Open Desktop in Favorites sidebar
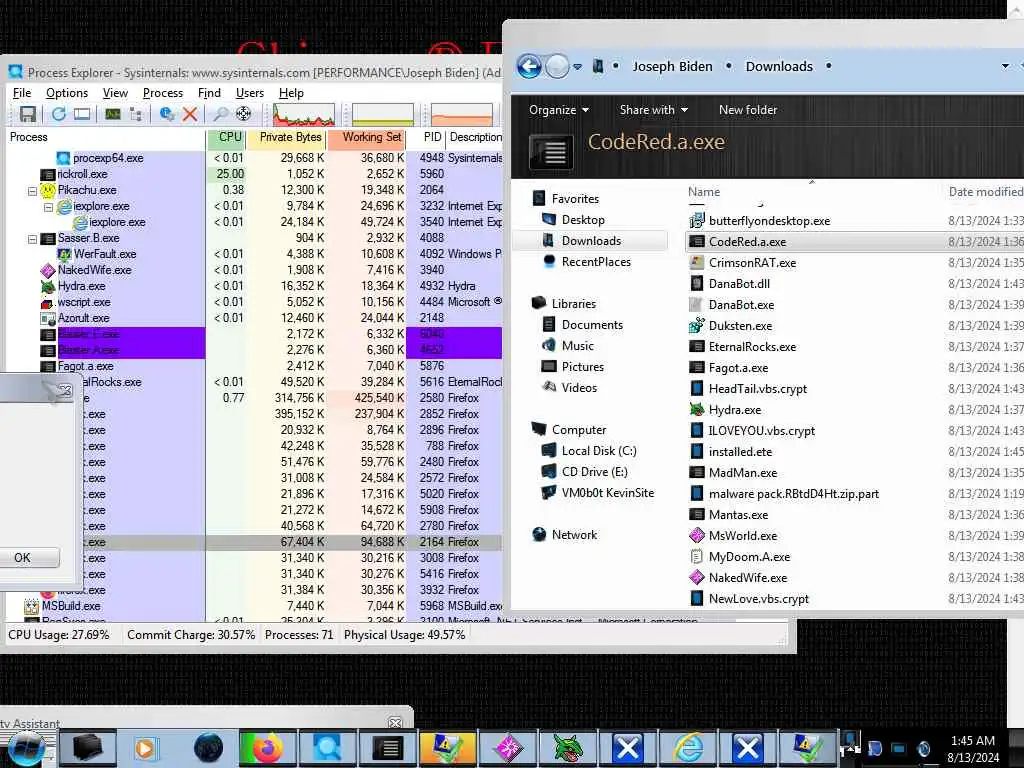The width and height of the screenshot is (1024, 768). point(583,220)
